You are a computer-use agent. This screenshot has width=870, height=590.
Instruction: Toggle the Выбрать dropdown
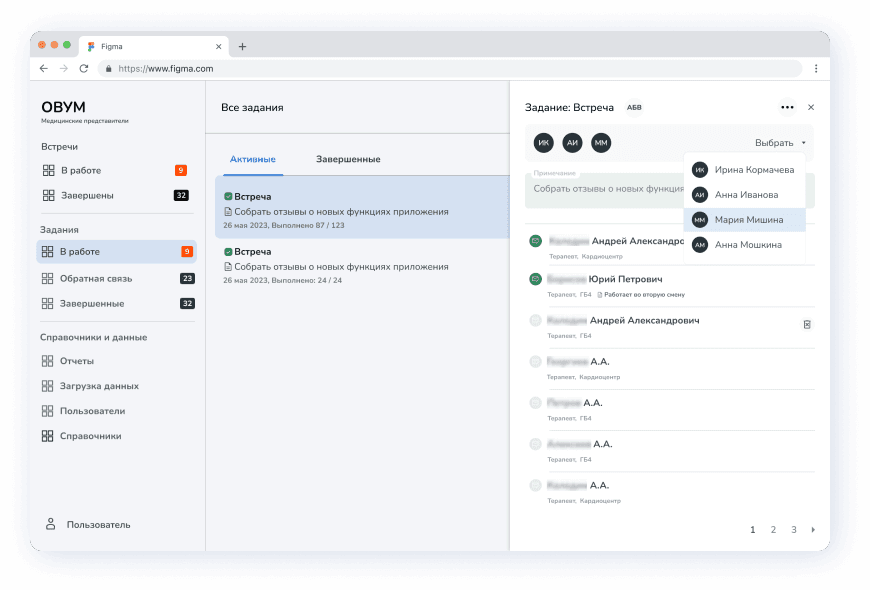[x=780, y=143]
